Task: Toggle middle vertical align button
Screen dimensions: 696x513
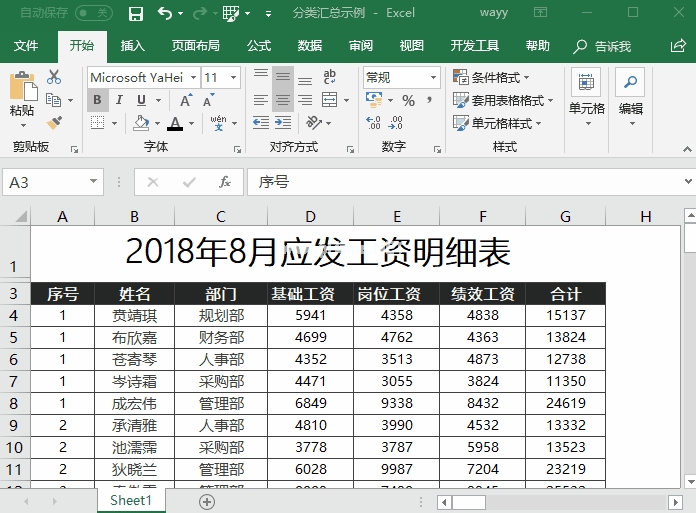Action: (x=283, y=77)
